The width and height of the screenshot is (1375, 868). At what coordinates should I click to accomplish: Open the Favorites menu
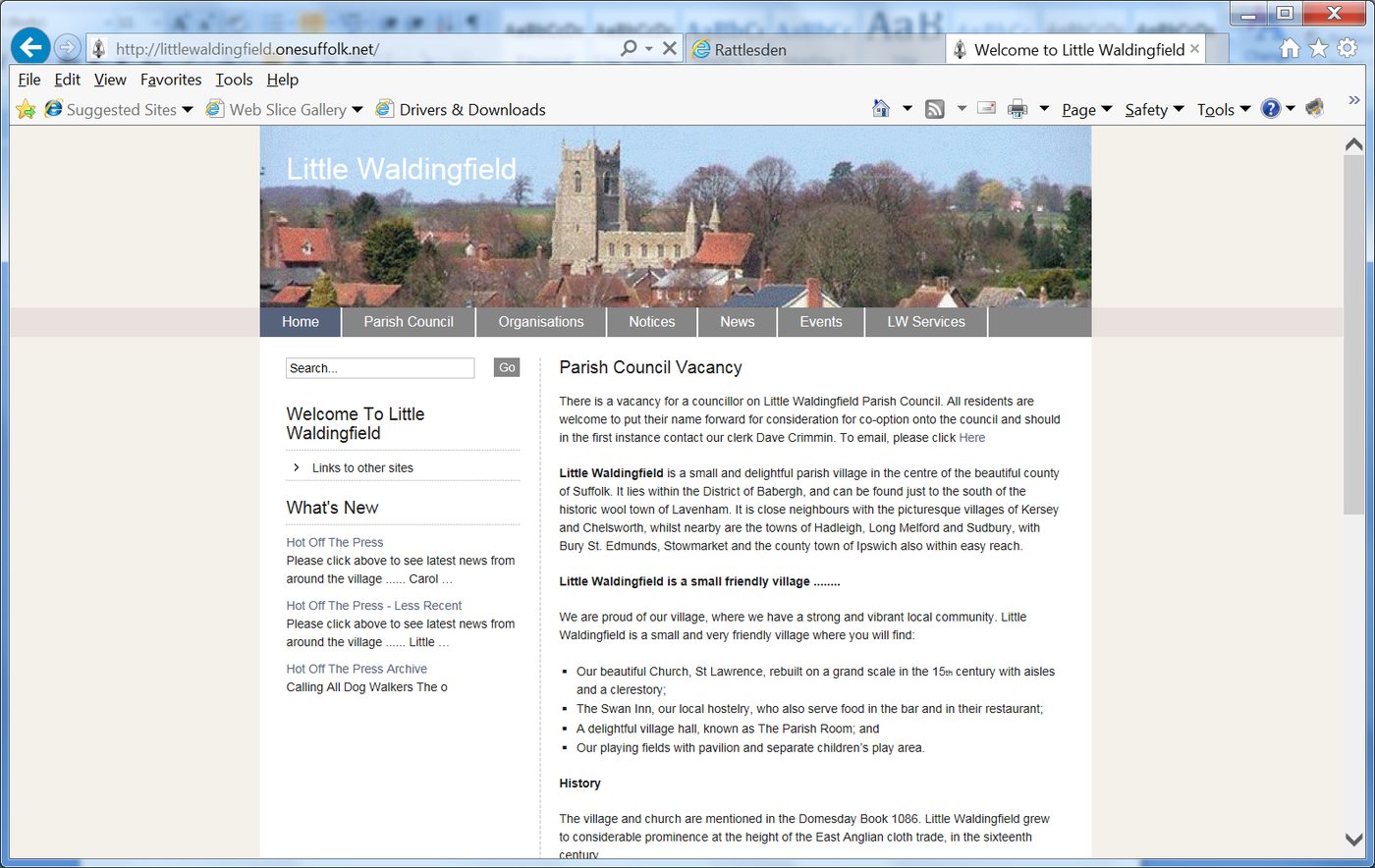pyautogui.click(x=171, y=80)
